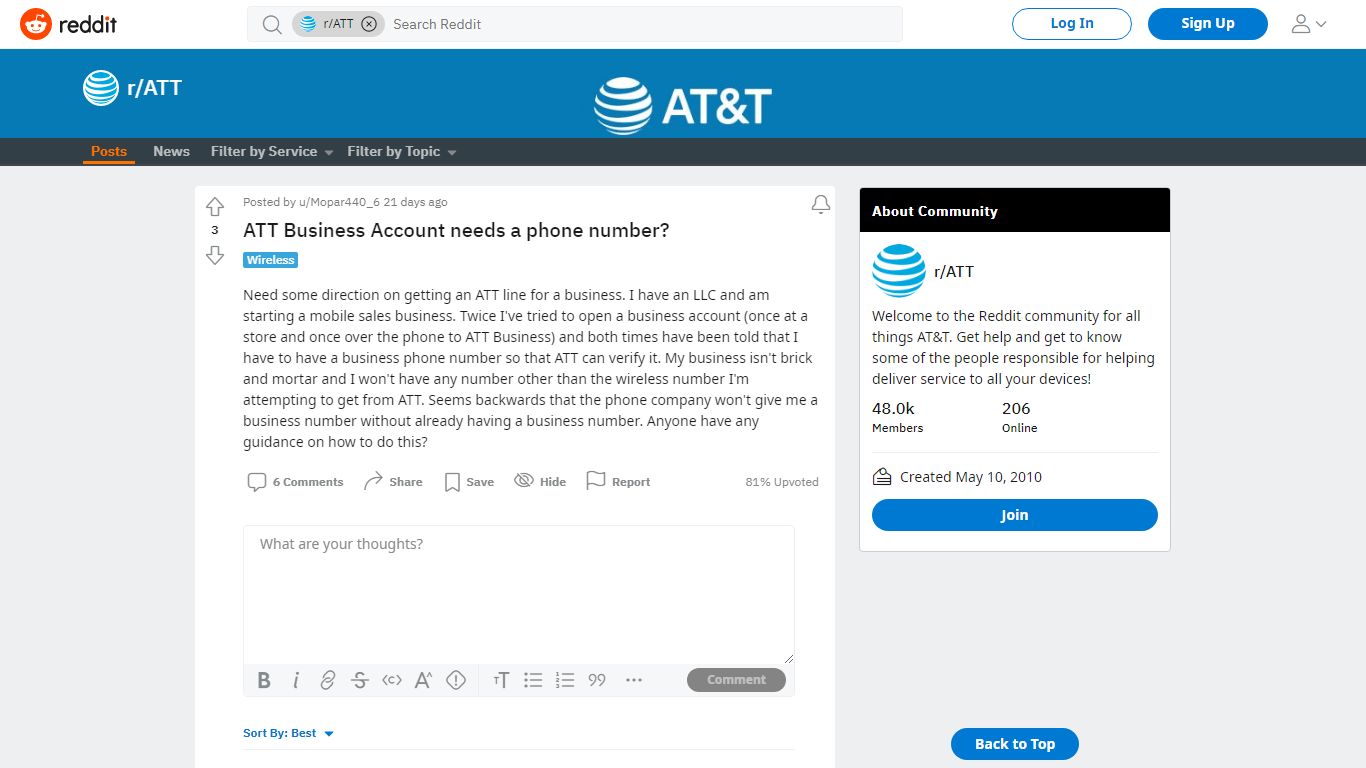Viewport: 1366px width, 768px height.
Task: Click the post title text
Action: tap(456, 231)
